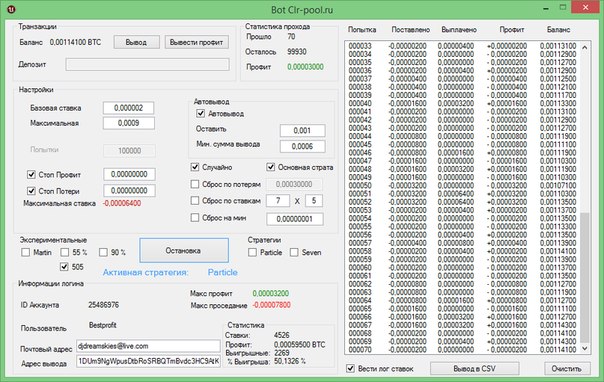Image resolution: width=604 pixels, height=382 pixels.
Task: Uncheck the Основная страта checkbox
Action: pos(271,167)
